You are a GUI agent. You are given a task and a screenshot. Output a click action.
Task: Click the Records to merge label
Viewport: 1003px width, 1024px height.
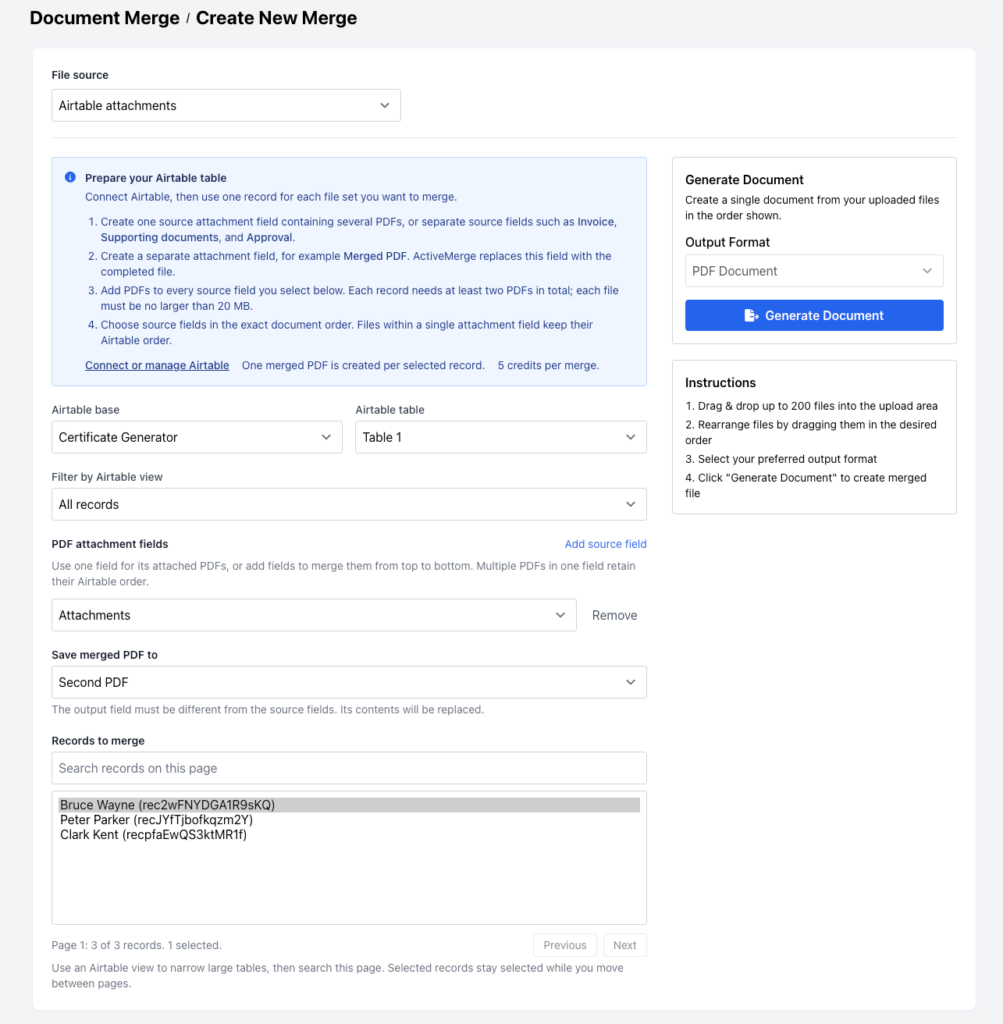pyautogui.click(x=98, y=741)
